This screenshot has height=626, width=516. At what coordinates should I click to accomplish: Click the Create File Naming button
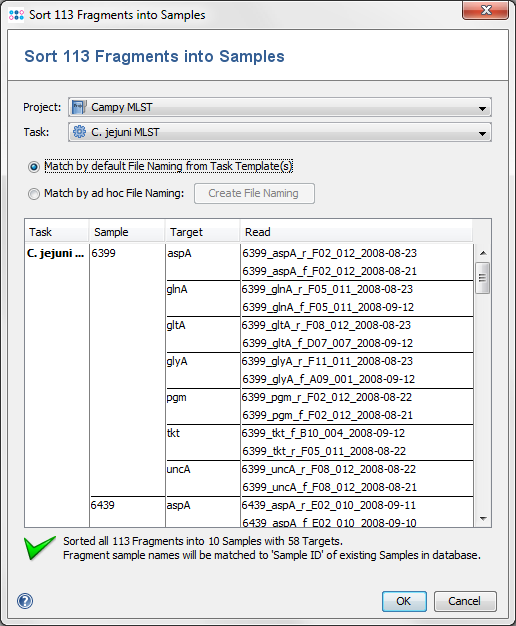(x=254, y=194)
